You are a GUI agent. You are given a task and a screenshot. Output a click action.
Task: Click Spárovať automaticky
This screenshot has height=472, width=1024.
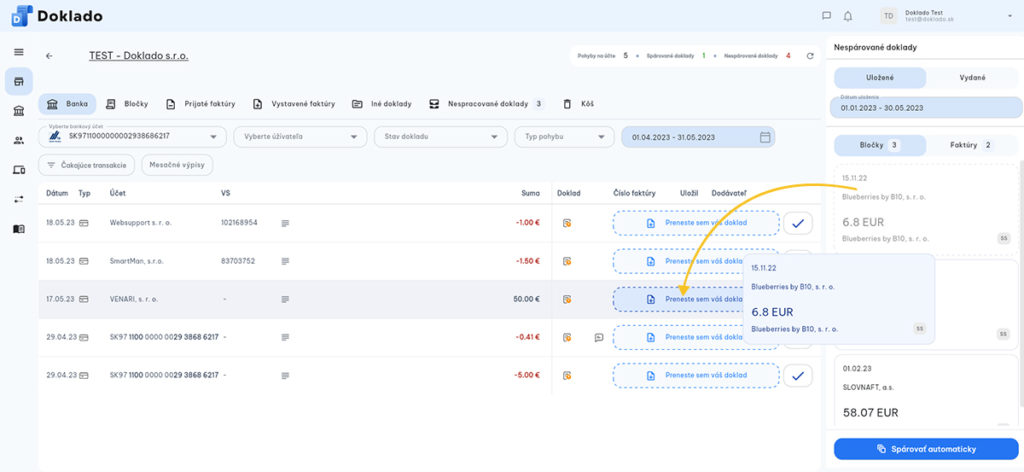[x=926, y=449]
